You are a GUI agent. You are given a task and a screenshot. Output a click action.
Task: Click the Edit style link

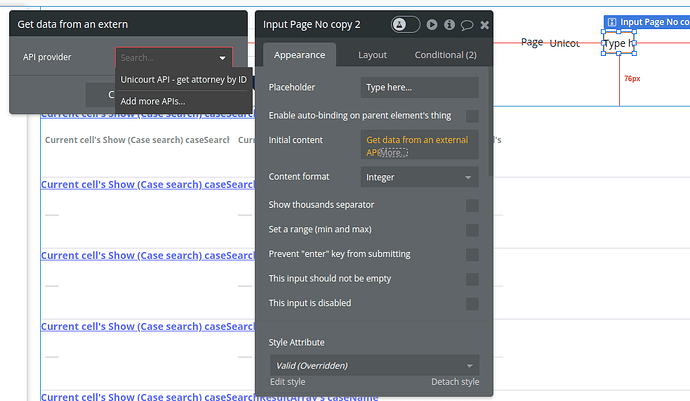click(x=287, y=382)
